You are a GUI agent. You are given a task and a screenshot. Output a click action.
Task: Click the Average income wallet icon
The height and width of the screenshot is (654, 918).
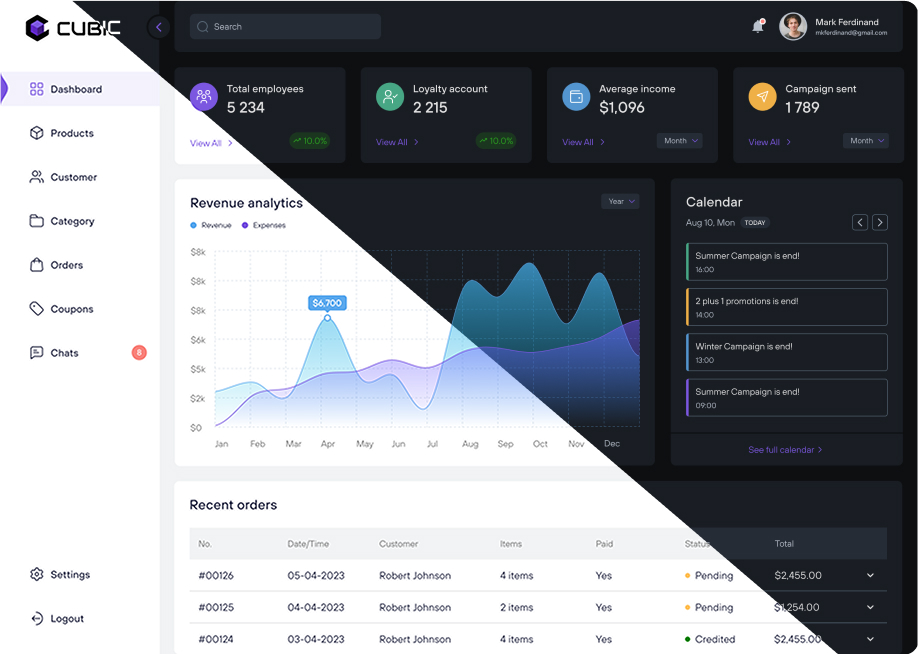point(576,97)
